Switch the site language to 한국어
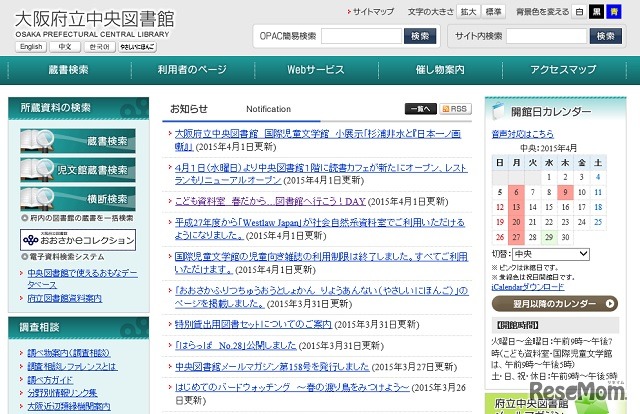The image size is (640, 414). 100,47
